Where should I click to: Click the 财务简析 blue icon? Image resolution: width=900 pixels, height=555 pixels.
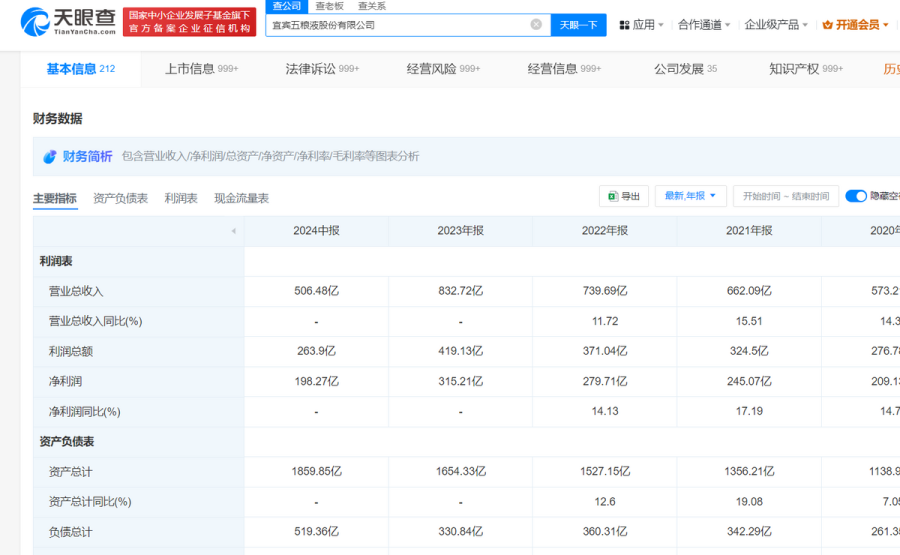[x=49, y=156]
